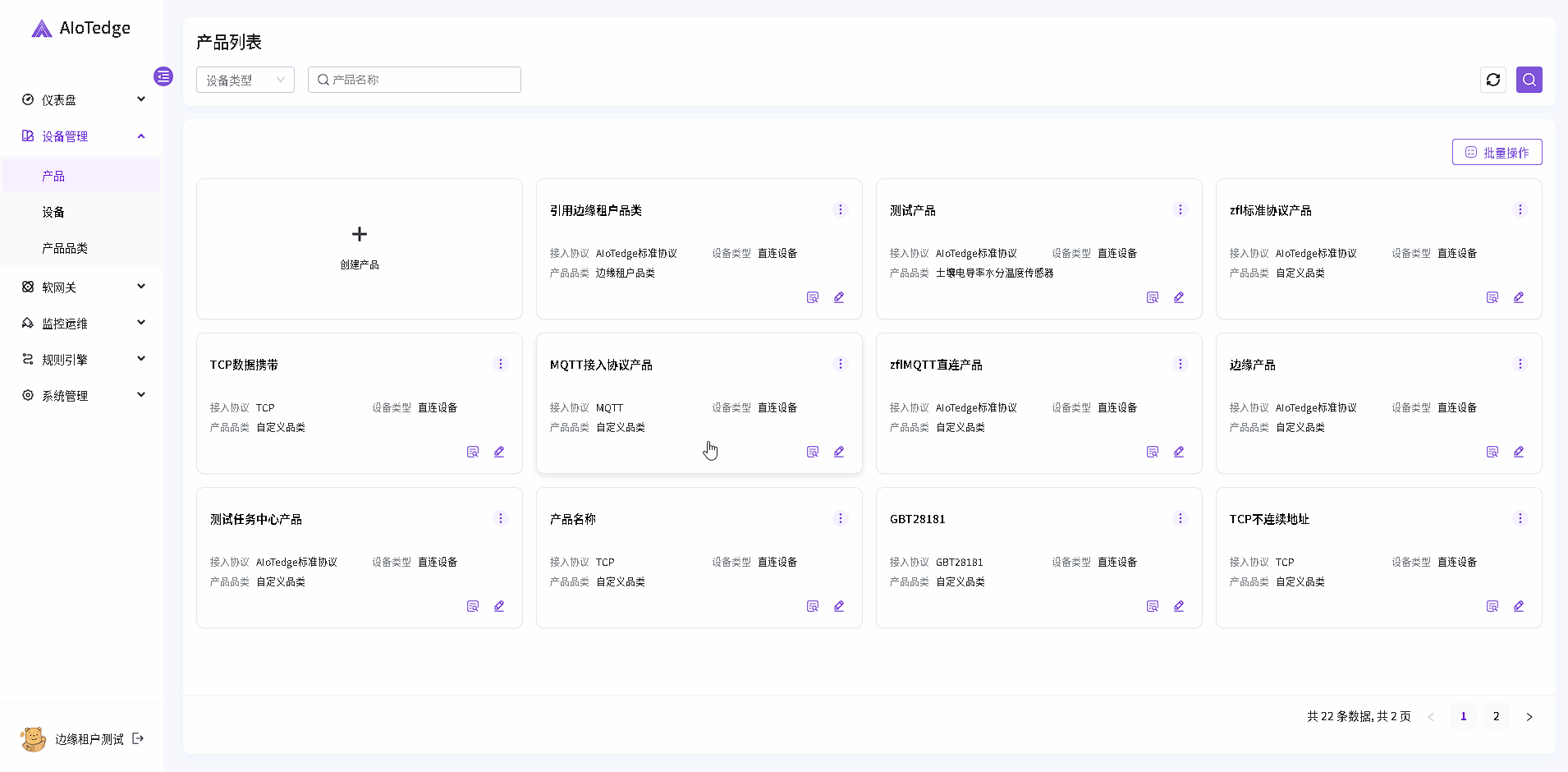The height and width of the screenshot is (772, 1568).
Task: Click the refresh icon in the filter bar
Action: pyautogui.click(x=1492, y=80)
